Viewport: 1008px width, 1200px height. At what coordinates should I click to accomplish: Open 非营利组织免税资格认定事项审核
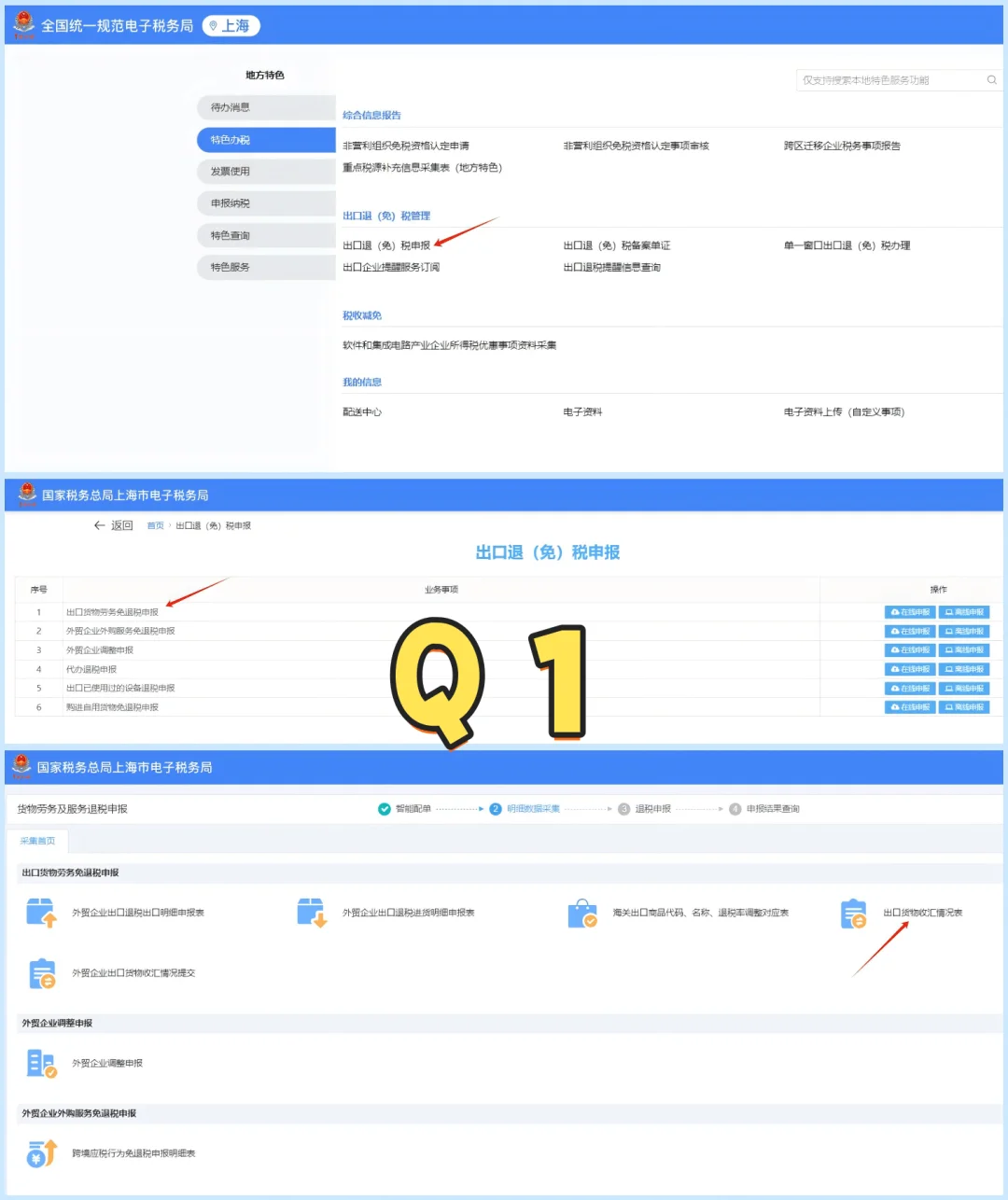coord(637,146)
